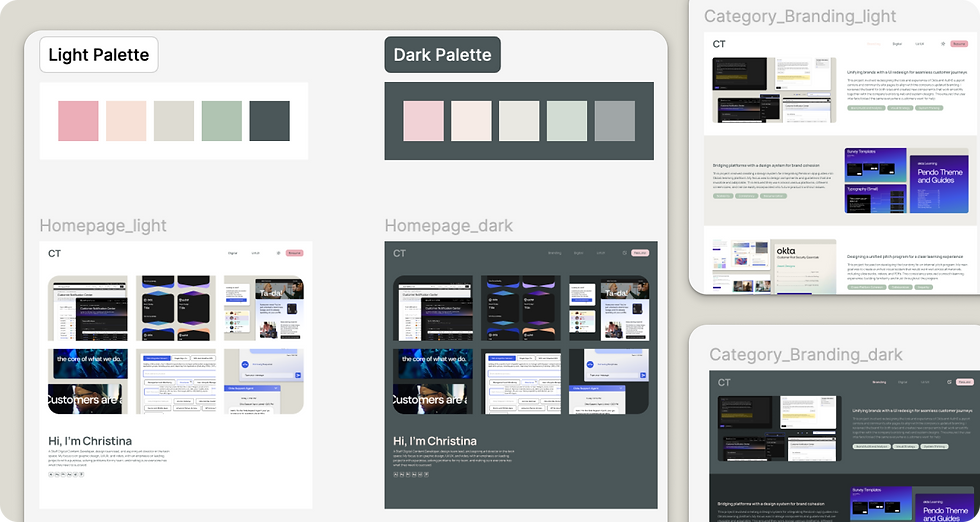Open the Digital nav item in Homepage_light
This screenshot has height=522, width=980.
tap(232, 253)
